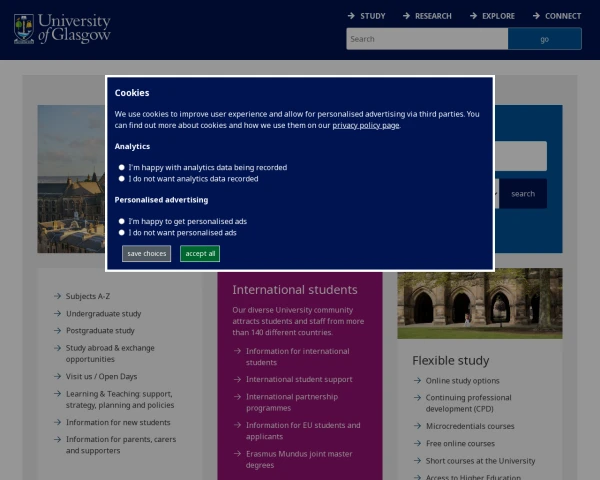Viewport: 600px width, 480px height.
Task: Select 'I'm happy with analytics data being recorded'
Action: (122, 167)
